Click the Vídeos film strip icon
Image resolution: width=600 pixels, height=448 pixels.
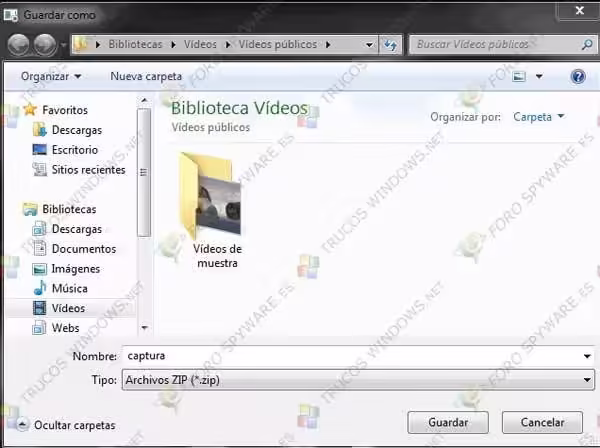point(39,308)
